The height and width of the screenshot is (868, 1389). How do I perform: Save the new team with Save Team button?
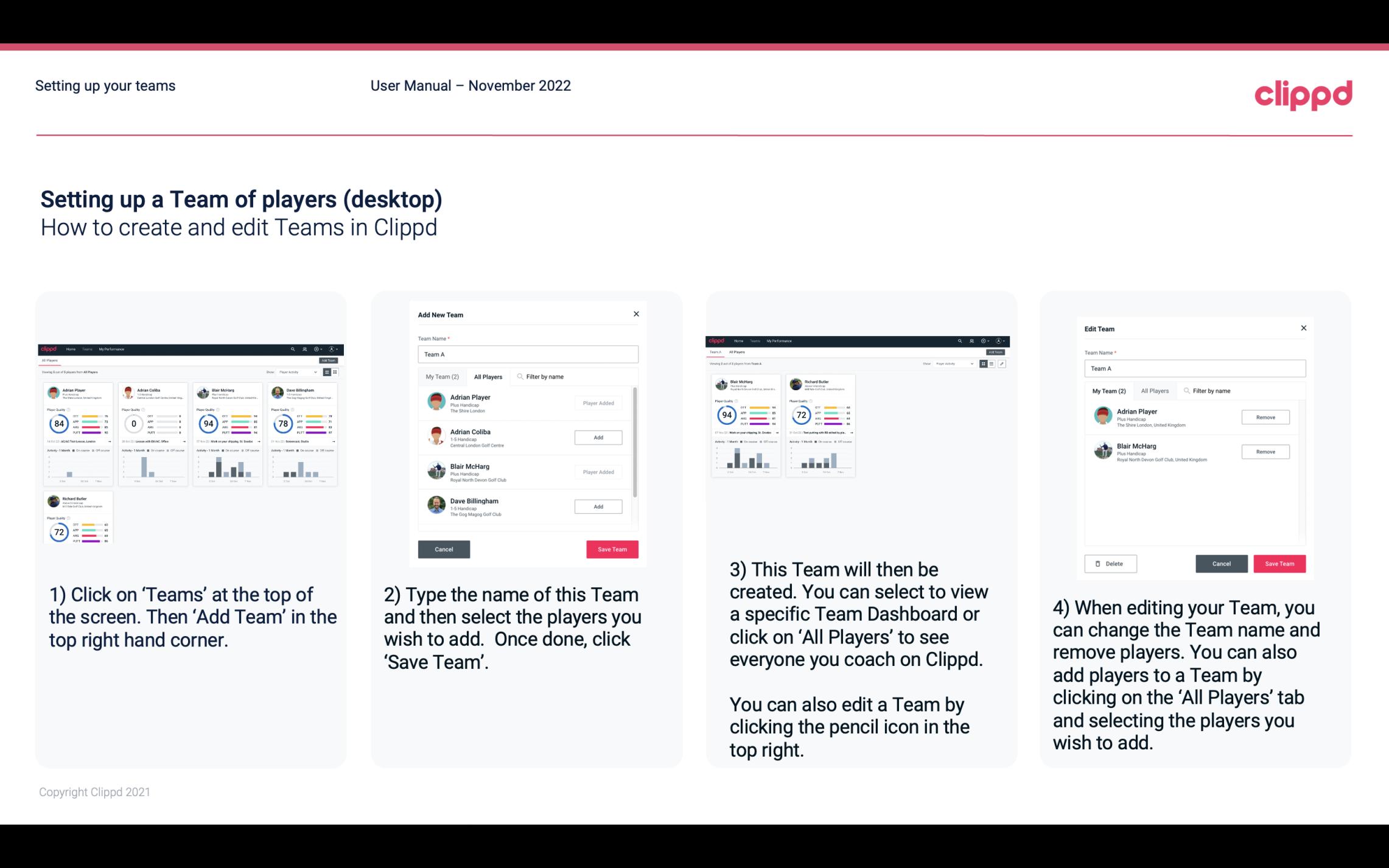coord(611,548)
